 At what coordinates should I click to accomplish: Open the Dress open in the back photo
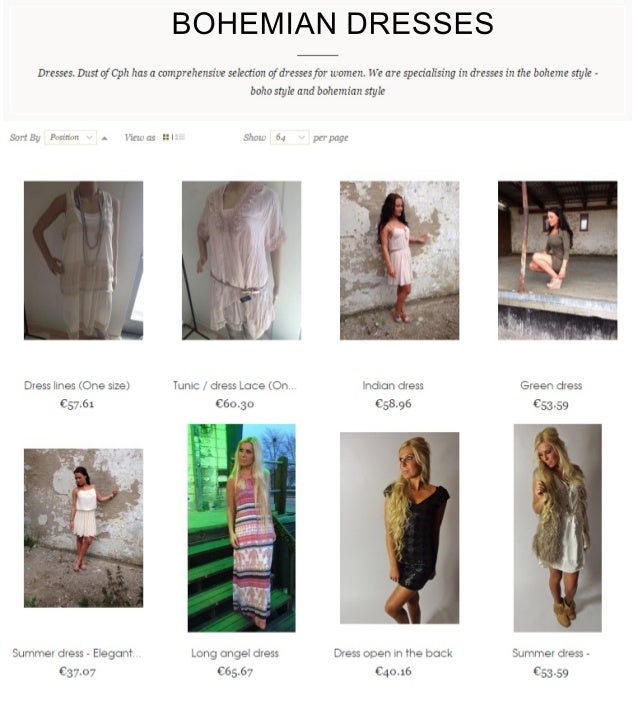pos(399,528)
